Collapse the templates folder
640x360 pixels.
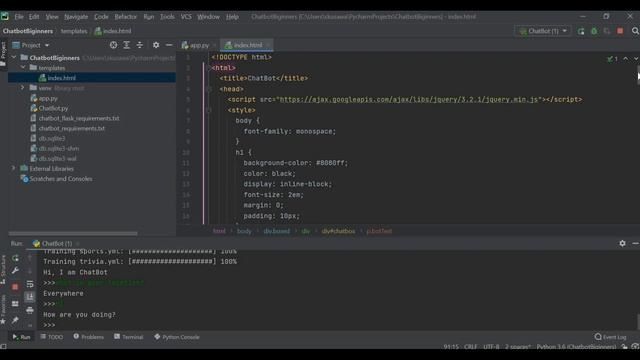(x=23, y=68)
